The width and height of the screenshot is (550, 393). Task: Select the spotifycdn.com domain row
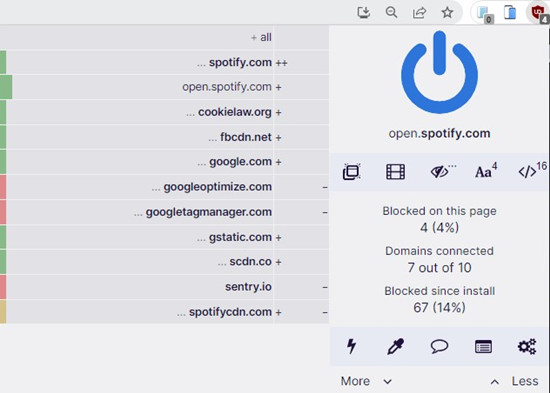(165, 312)
